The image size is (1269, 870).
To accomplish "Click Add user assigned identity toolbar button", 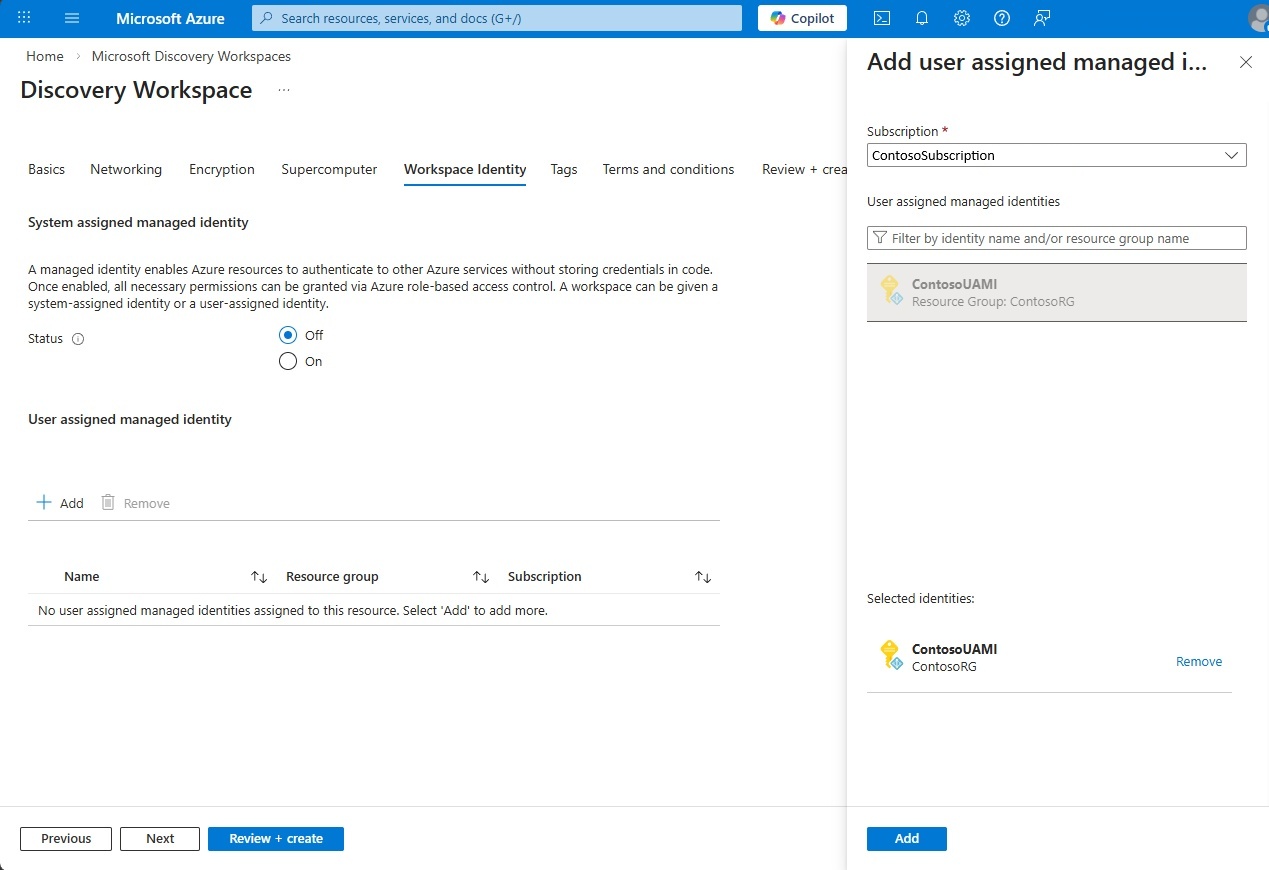I will (x=60, y=503).
